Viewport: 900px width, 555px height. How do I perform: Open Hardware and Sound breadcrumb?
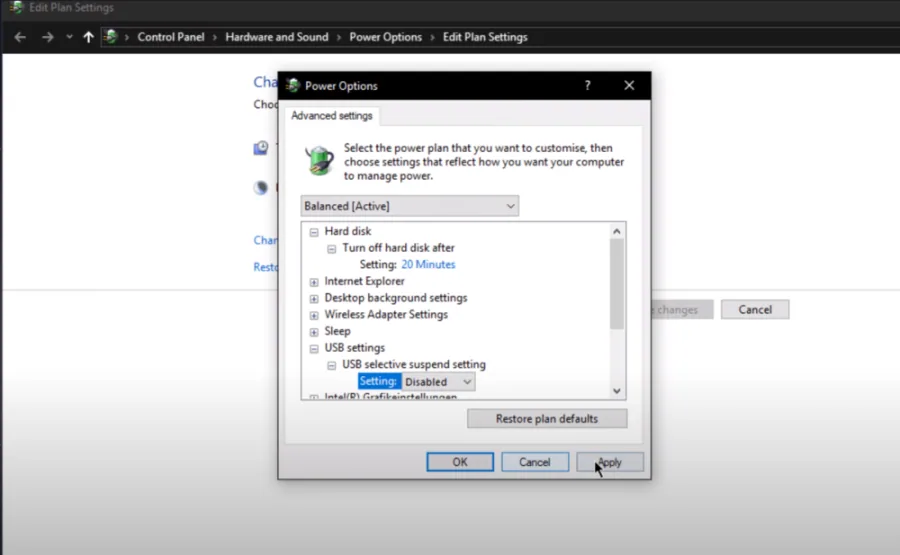pyautogui.click(x=277, y=37)
